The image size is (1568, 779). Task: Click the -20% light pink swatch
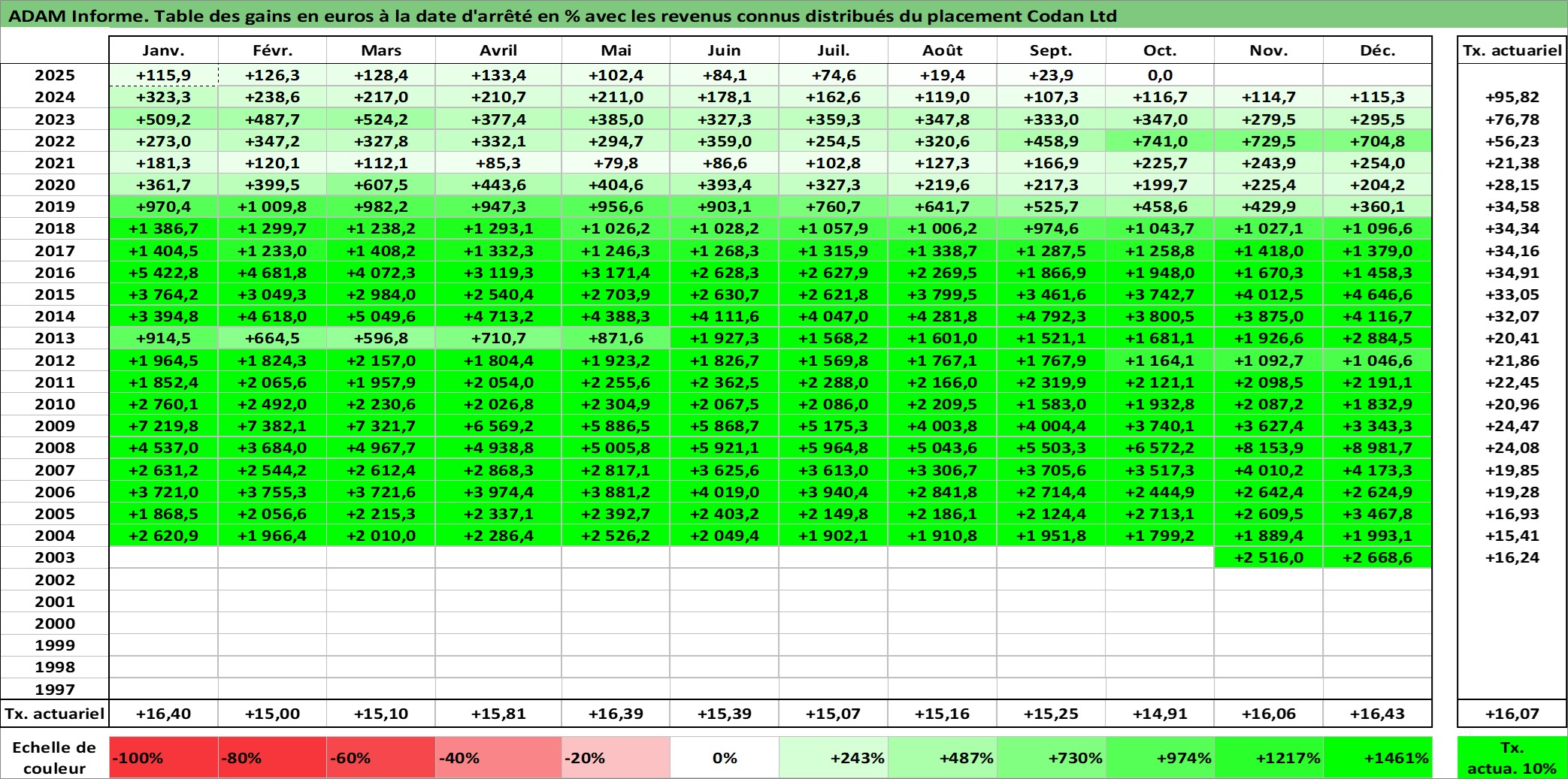pyautogui.click(x=616, y=757)
